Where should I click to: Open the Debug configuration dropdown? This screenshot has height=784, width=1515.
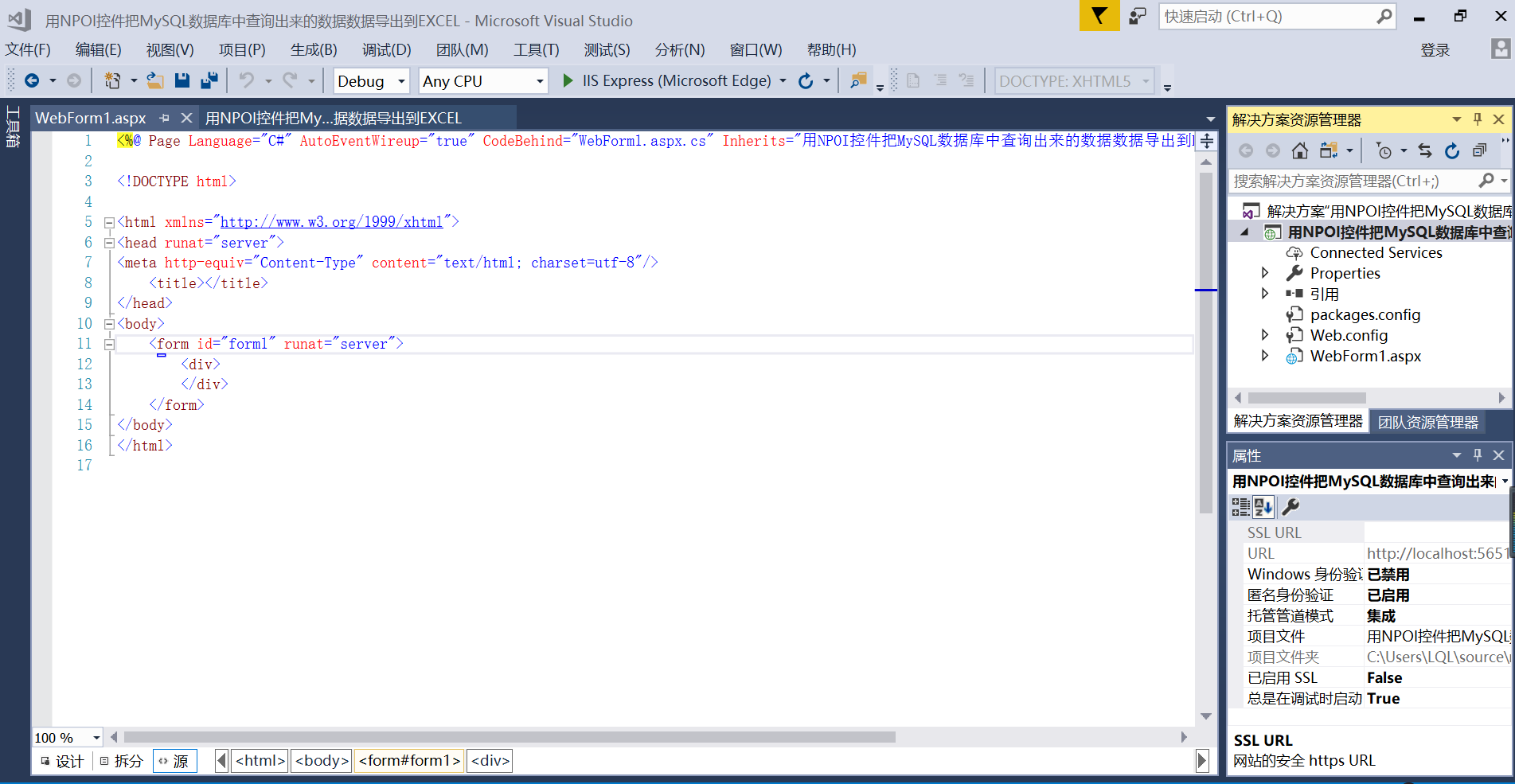pos(370,80)
